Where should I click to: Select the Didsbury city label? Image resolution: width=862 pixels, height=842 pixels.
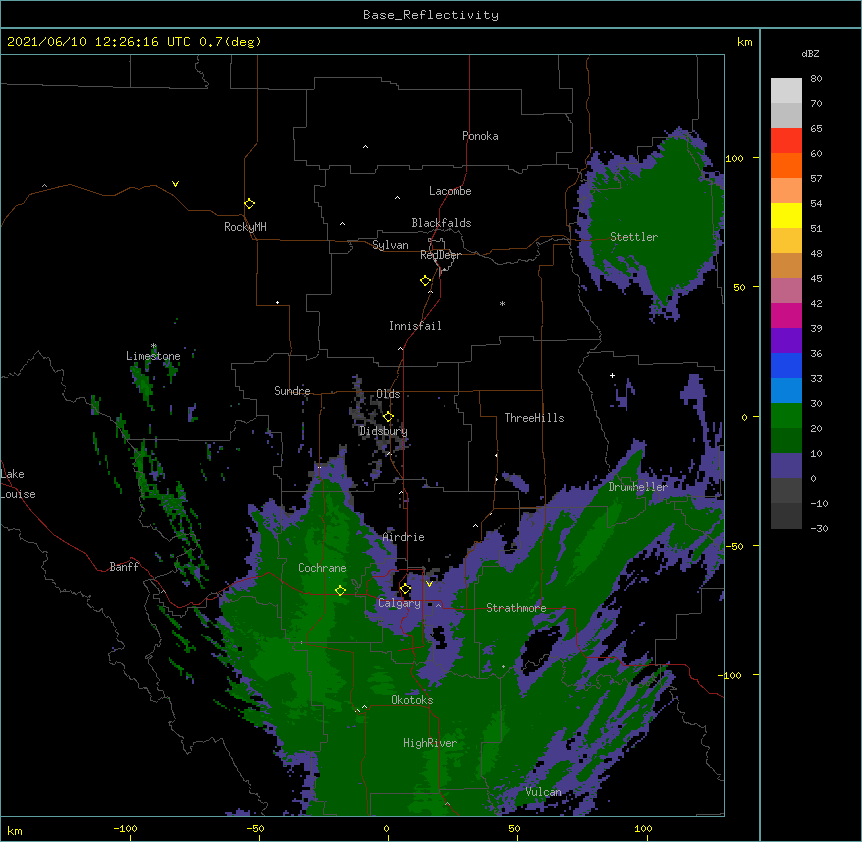(383, 431)
